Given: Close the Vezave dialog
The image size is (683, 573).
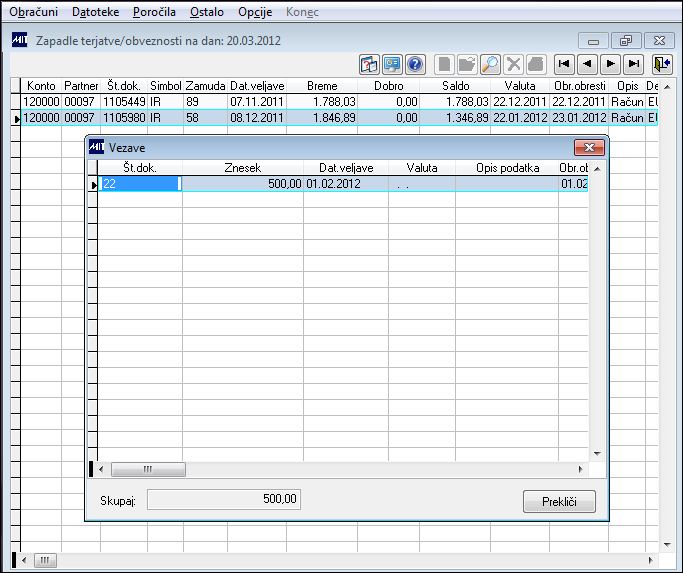Looking at the screenshot, I should click(589, 148).
